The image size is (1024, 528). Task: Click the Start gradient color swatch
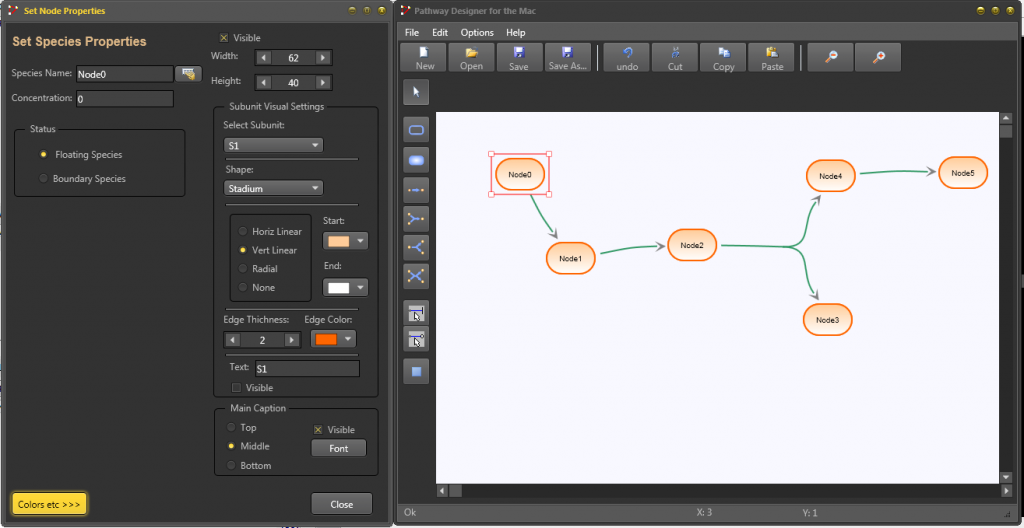click(338, 241)
